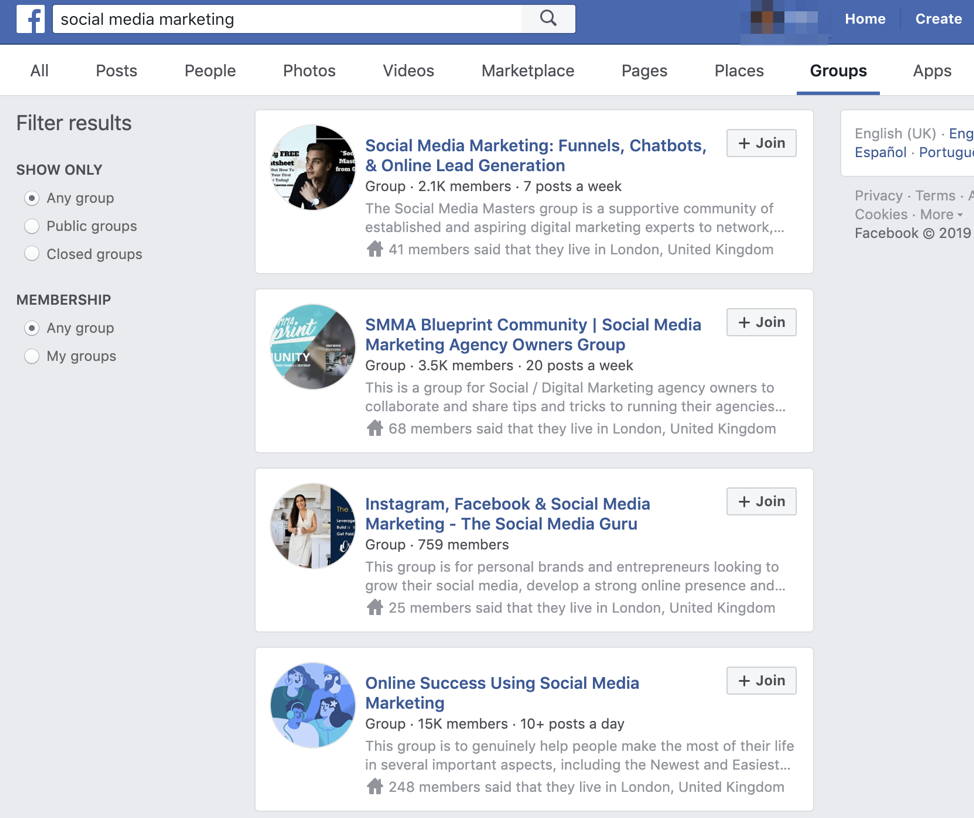The image size is (974, 818).
Task: Switch to the Photos tab
Action: point(309,71)
